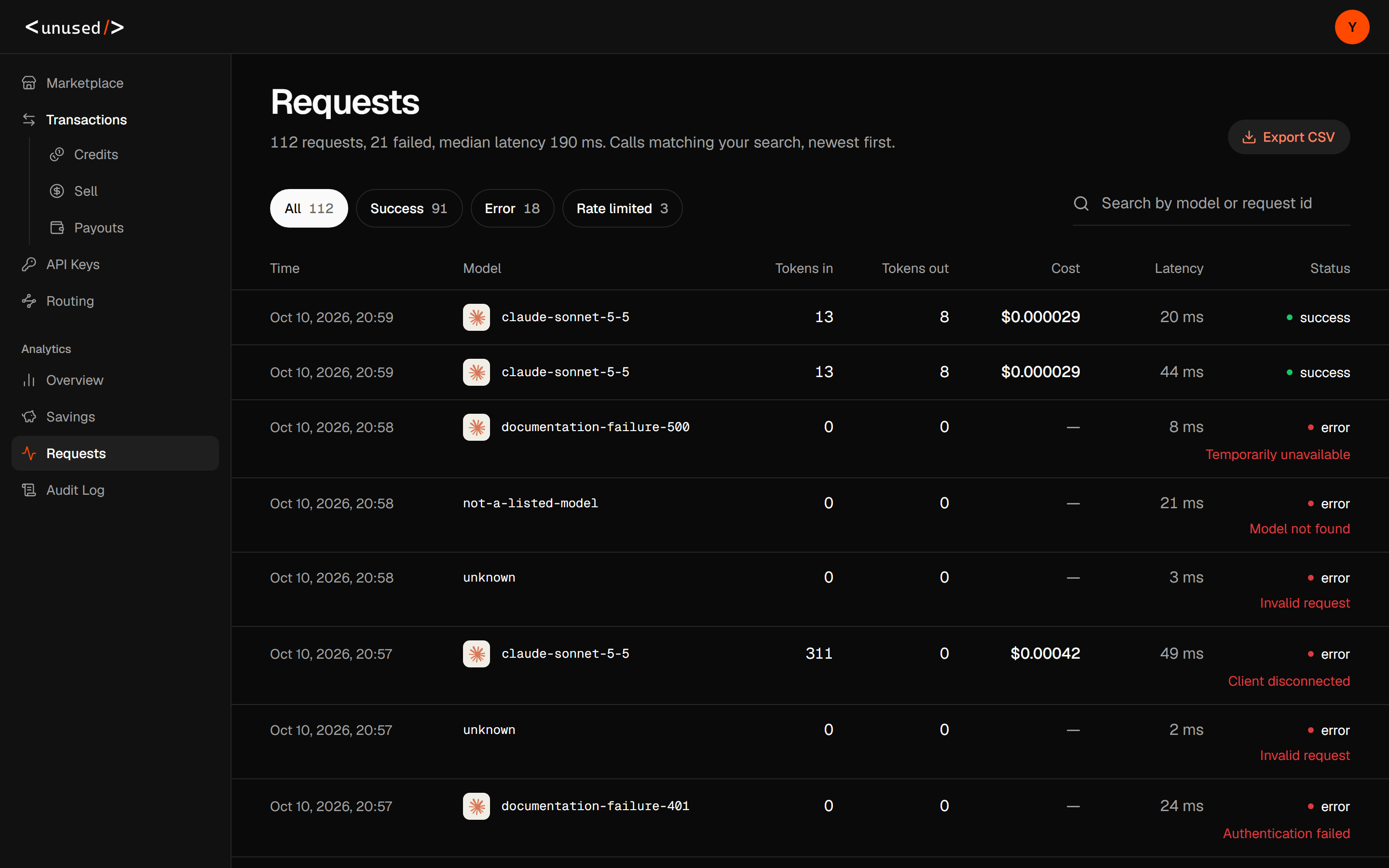Click the search magnifier icon
Image resolution: width=1389 pixels, height=868 pixels.
(1081, 203)
